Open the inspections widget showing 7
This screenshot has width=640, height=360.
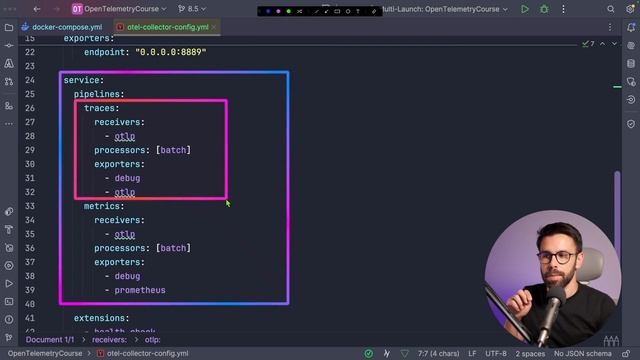[x=588, y=44]
